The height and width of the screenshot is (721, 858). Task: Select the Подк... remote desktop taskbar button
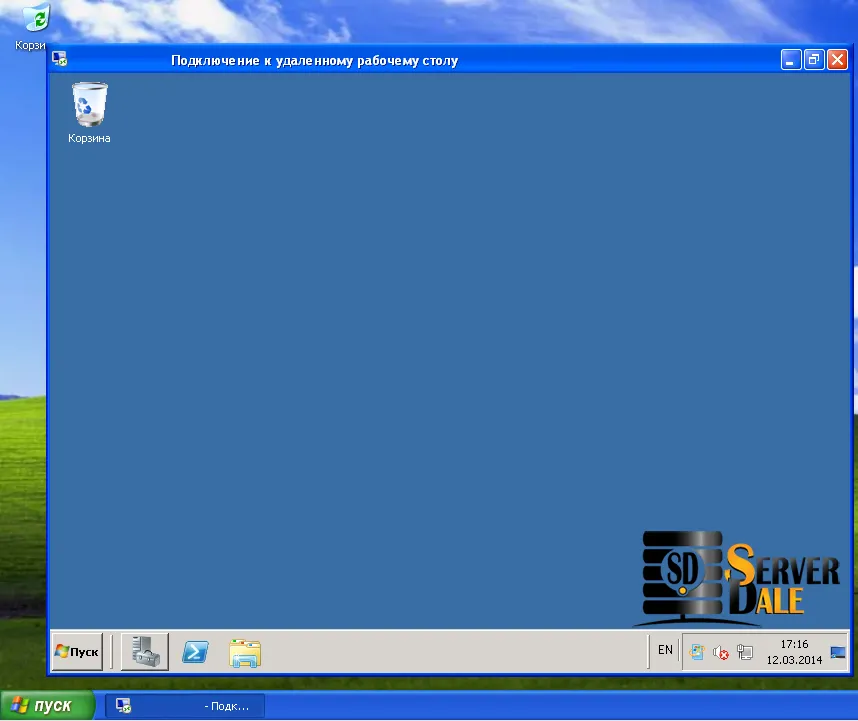pyautogui.click(x=184, y=706)
